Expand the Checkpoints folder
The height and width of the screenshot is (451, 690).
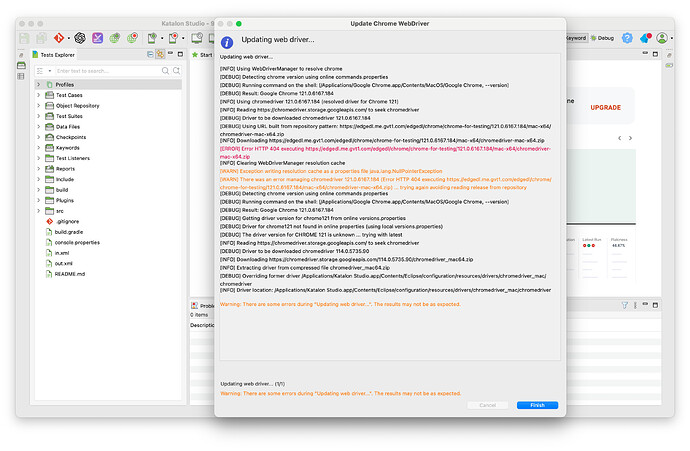pos(39,137)
